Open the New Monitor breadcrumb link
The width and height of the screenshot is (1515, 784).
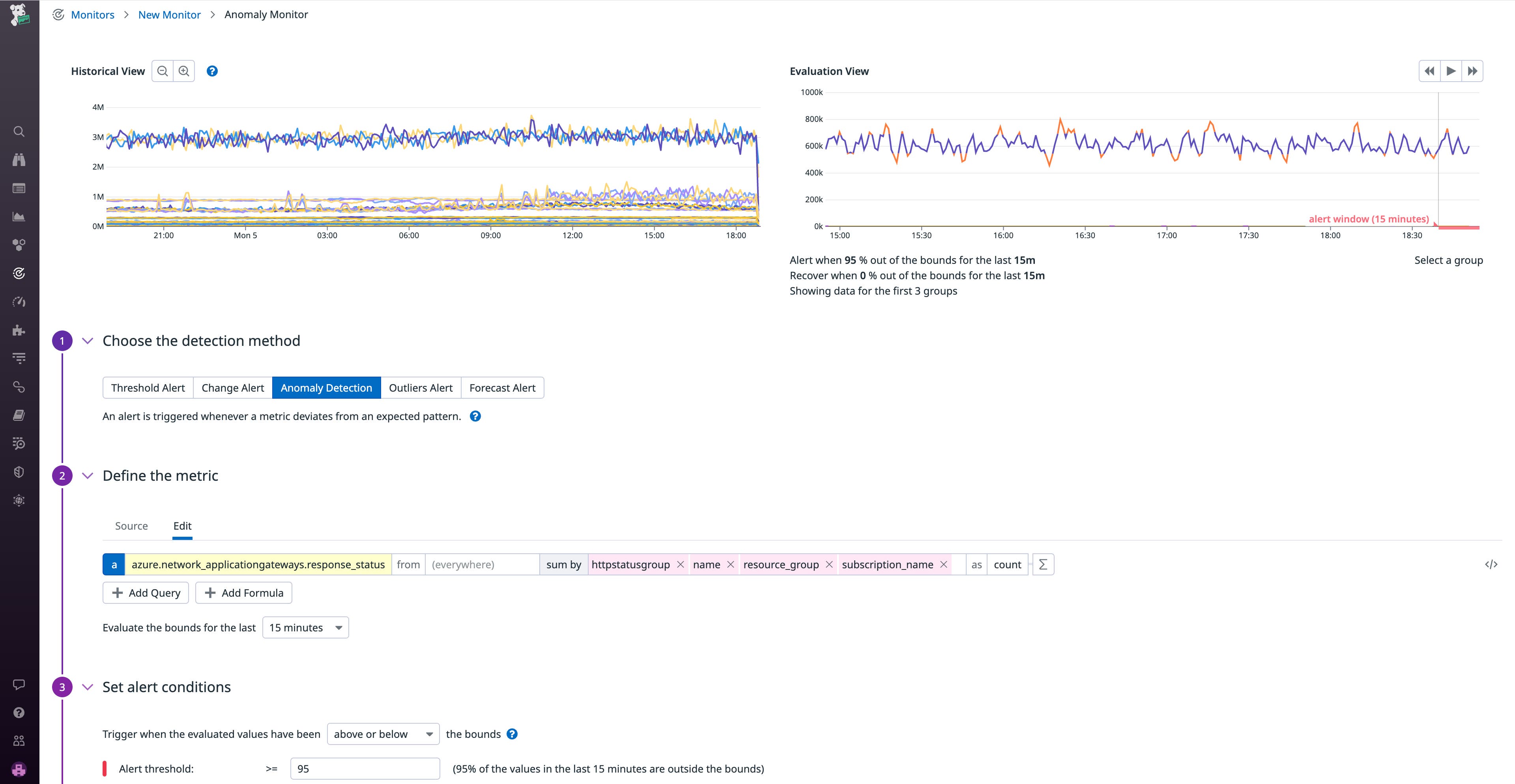(169, 14)
